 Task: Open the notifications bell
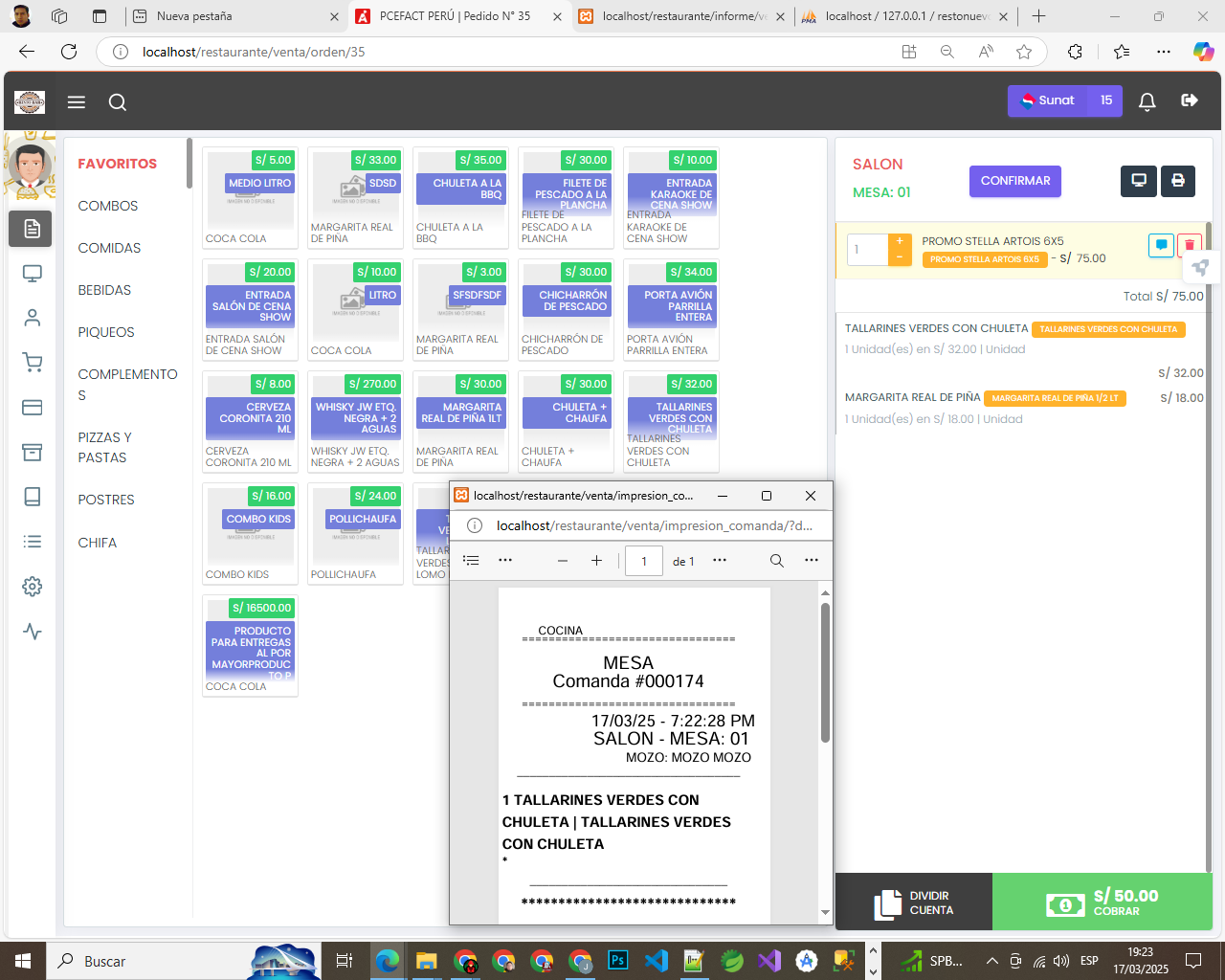tap(1147, 101)
